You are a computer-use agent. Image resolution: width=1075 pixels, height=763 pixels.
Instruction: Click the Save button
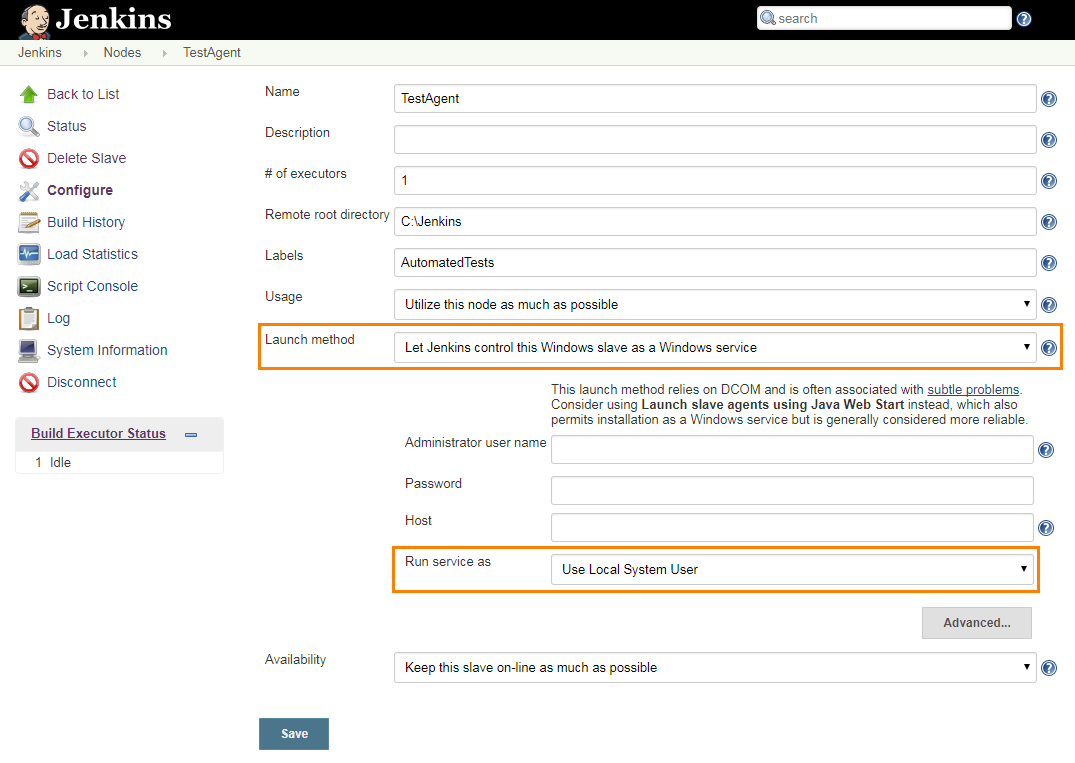[294, 734]
